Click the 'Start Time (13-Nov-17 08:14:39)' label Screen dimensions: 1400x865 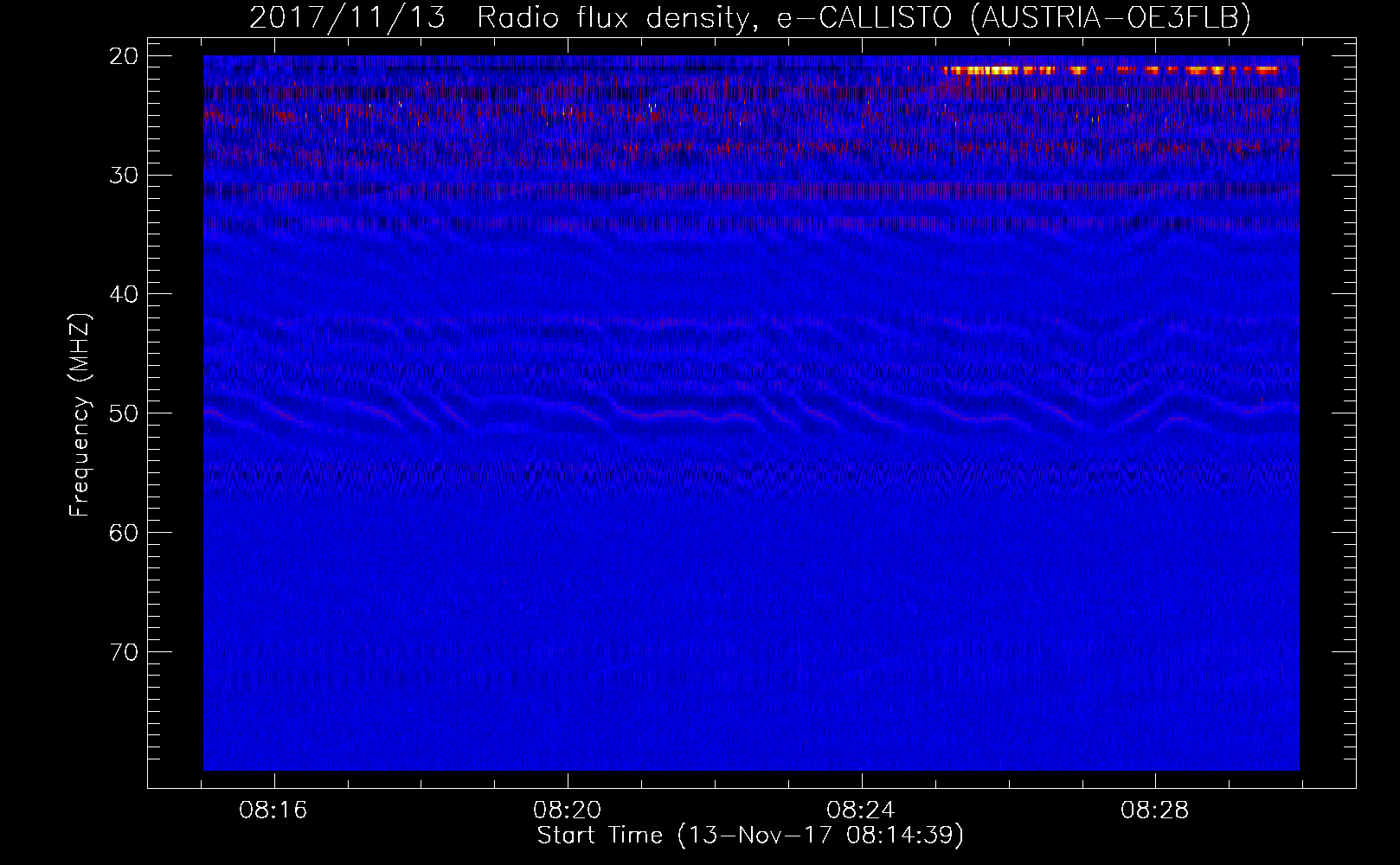[750, 836]
